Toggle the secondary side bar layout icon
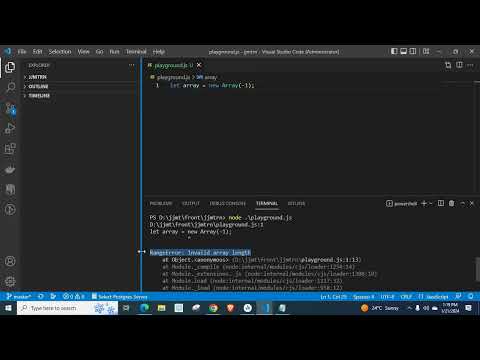The width and height of the screenshot is (480, 360). click(413, 51)
